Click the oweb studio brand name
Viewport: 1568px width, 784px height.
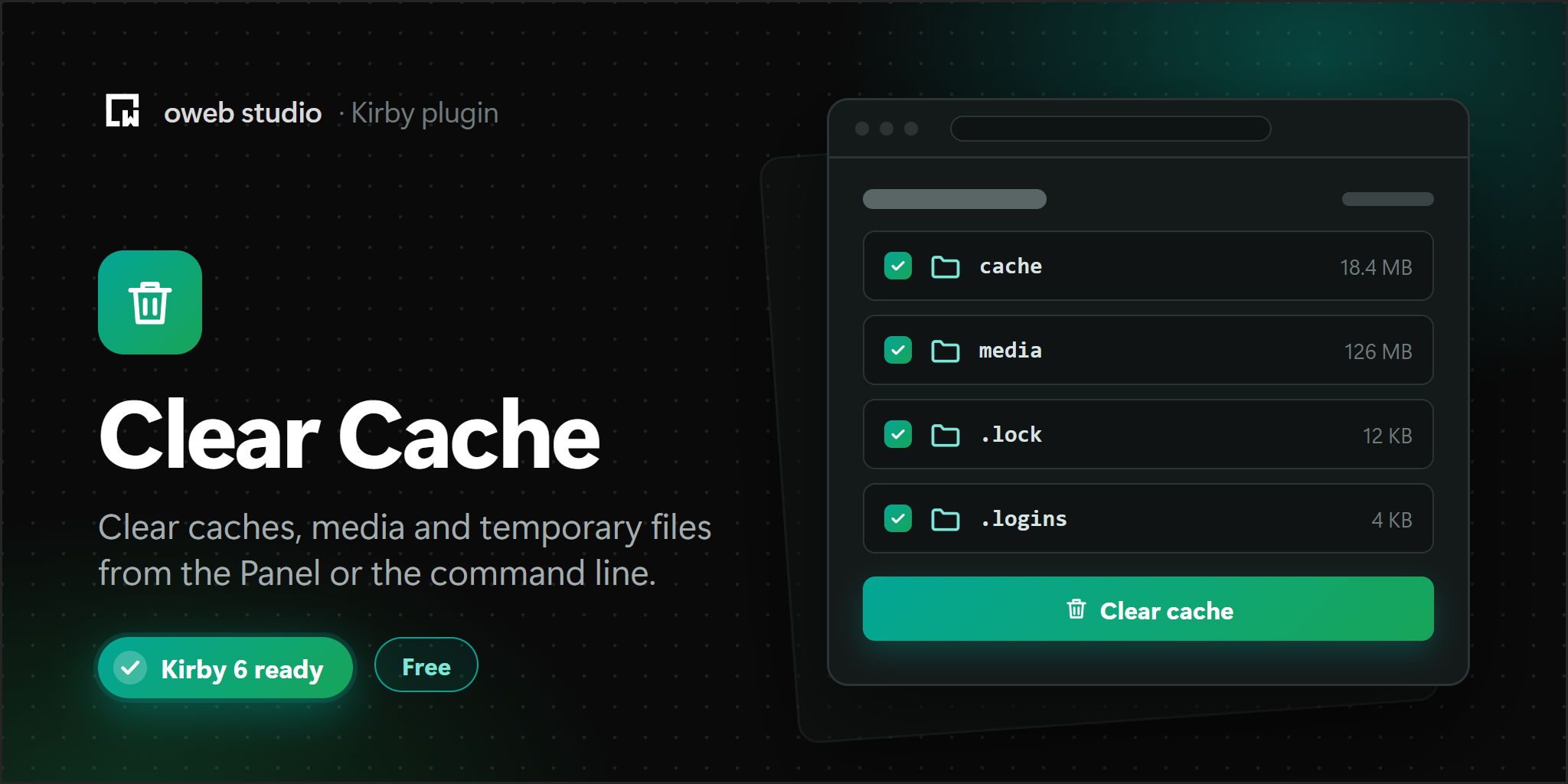[x=243, y=113]
